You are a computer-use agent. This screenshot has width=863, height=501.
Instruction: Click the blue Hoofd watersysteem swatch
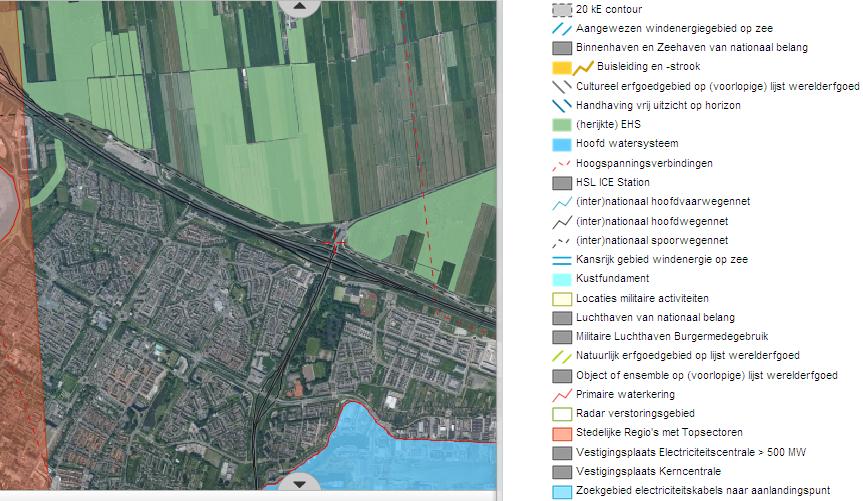(x=562, y=144)
